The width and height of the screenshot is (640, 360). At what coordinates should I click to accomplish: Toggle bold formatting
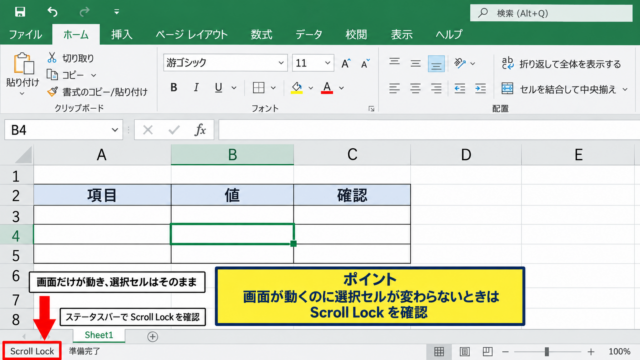click(174, 87)
